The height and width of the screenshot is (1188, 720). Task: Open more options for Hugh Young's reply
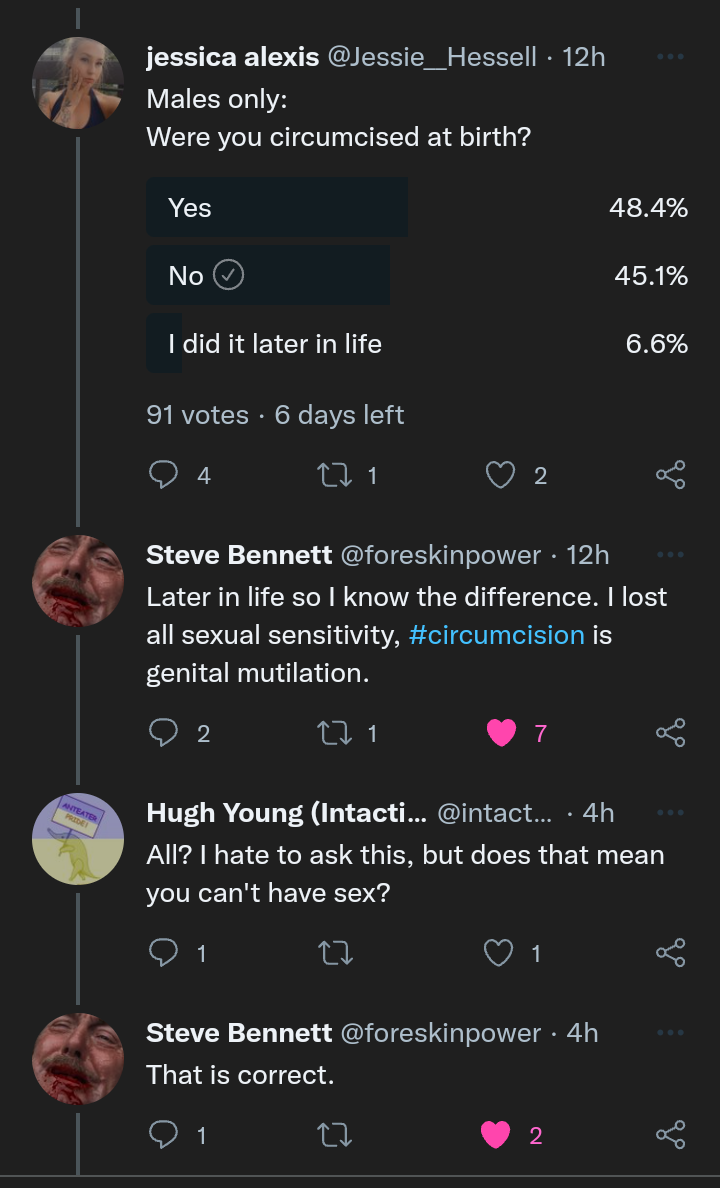(670, 812)
